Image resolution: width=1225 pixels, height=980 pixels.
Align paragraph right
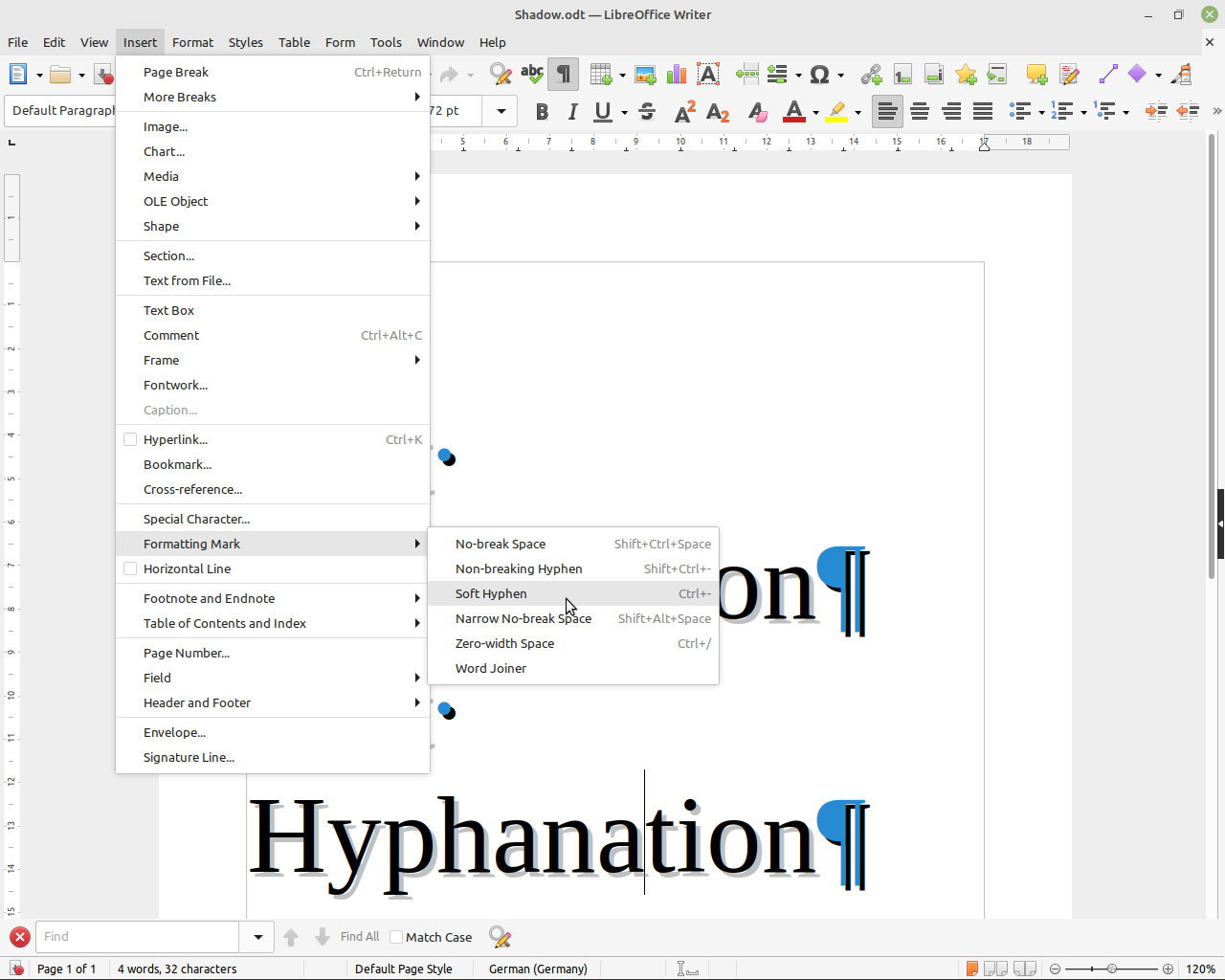click(x=951, y=112)
